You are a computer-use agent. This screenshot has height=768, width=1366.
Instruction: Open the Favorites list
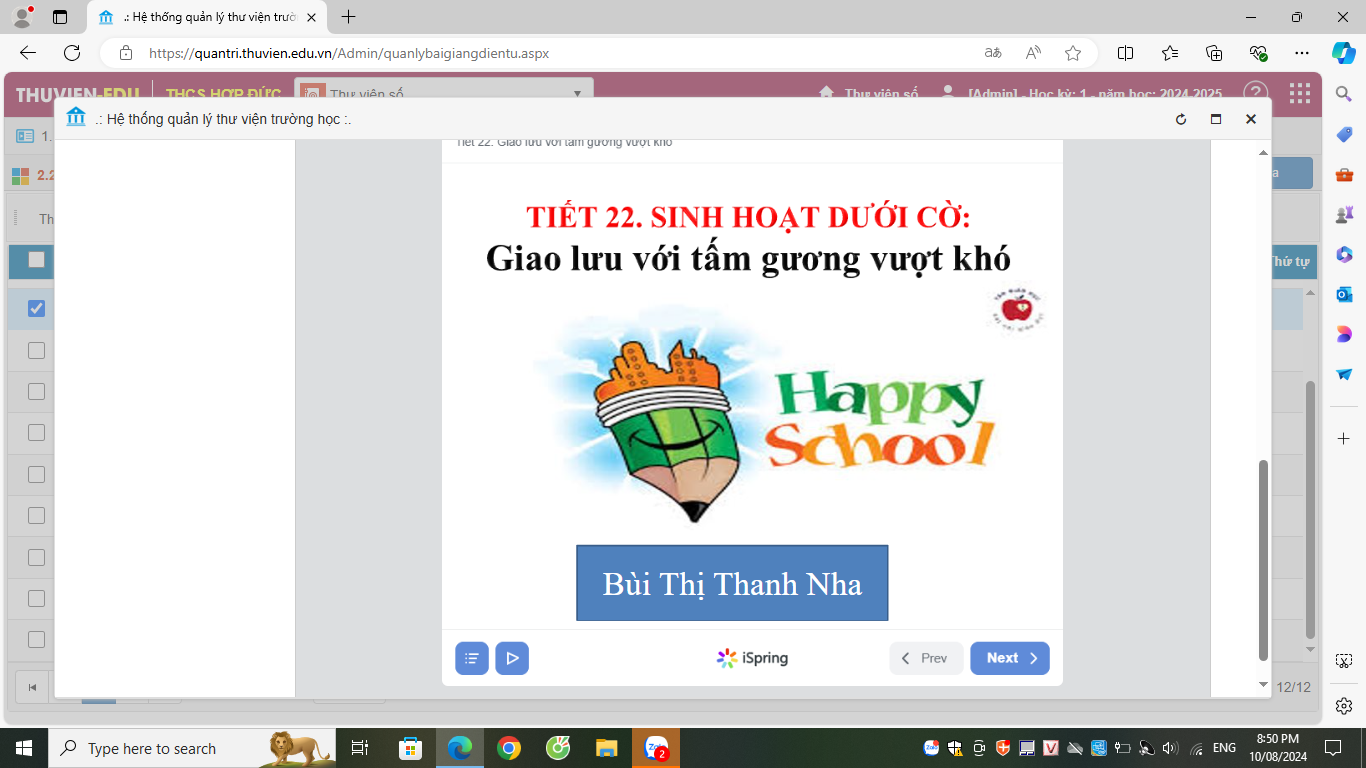coord(1170,53)
